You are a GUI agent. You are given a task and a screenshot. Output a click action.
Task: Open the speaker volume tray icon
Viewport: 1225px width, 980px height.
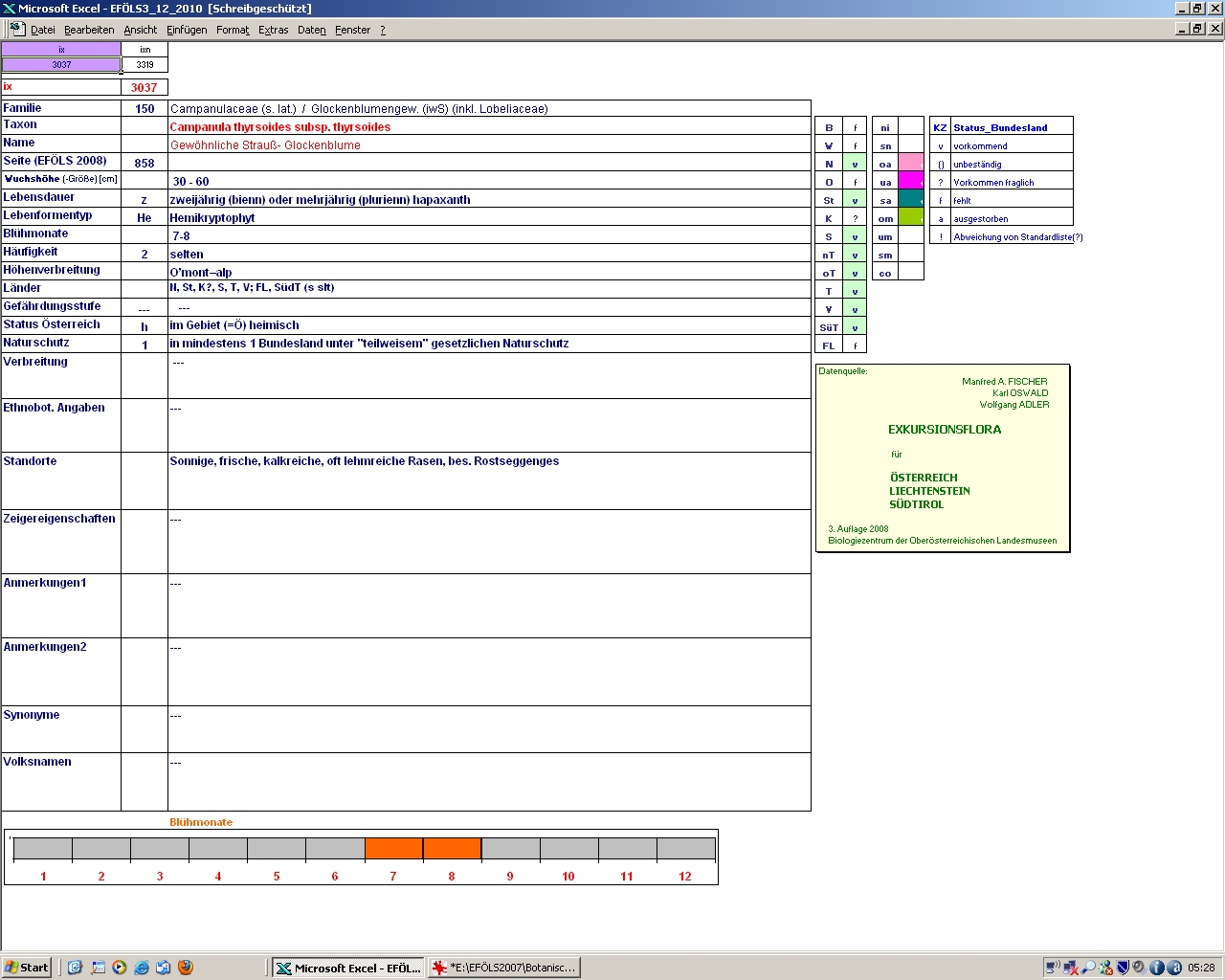[x=1140, y=968]
